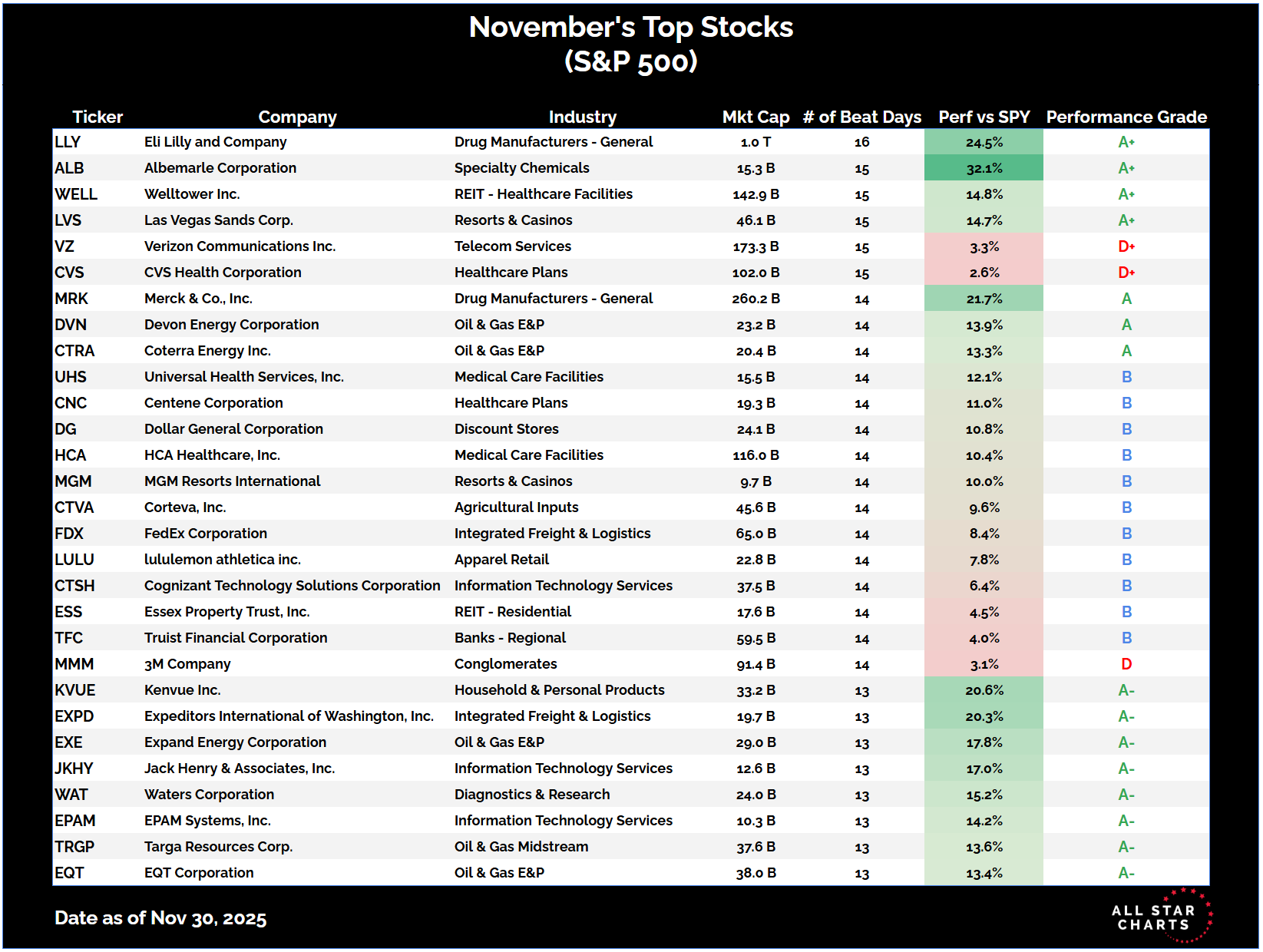Image resolution: width=1263 pixels, height=952 pixels.
Task: Select the Perf vs SPY header
Action: [984, 117]
